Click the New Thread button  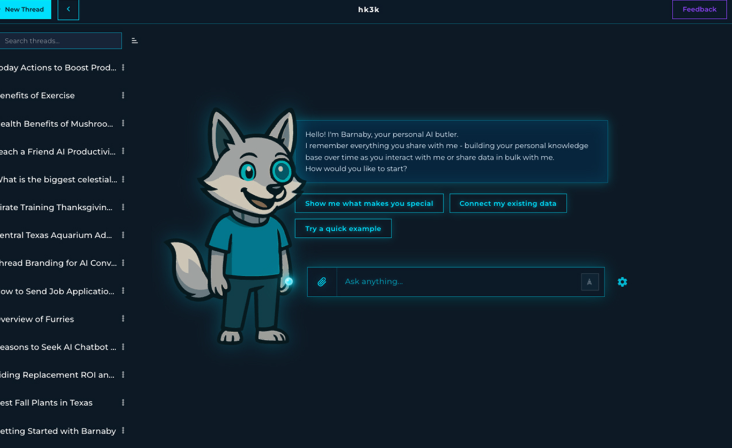click(x=24, y=9)
